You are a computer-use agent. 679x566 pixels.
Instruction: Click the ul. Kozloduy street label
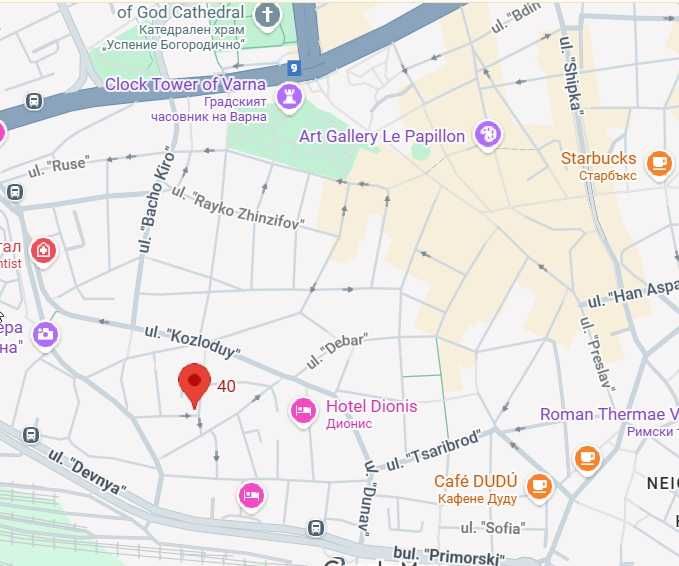[x=192, y=342]
